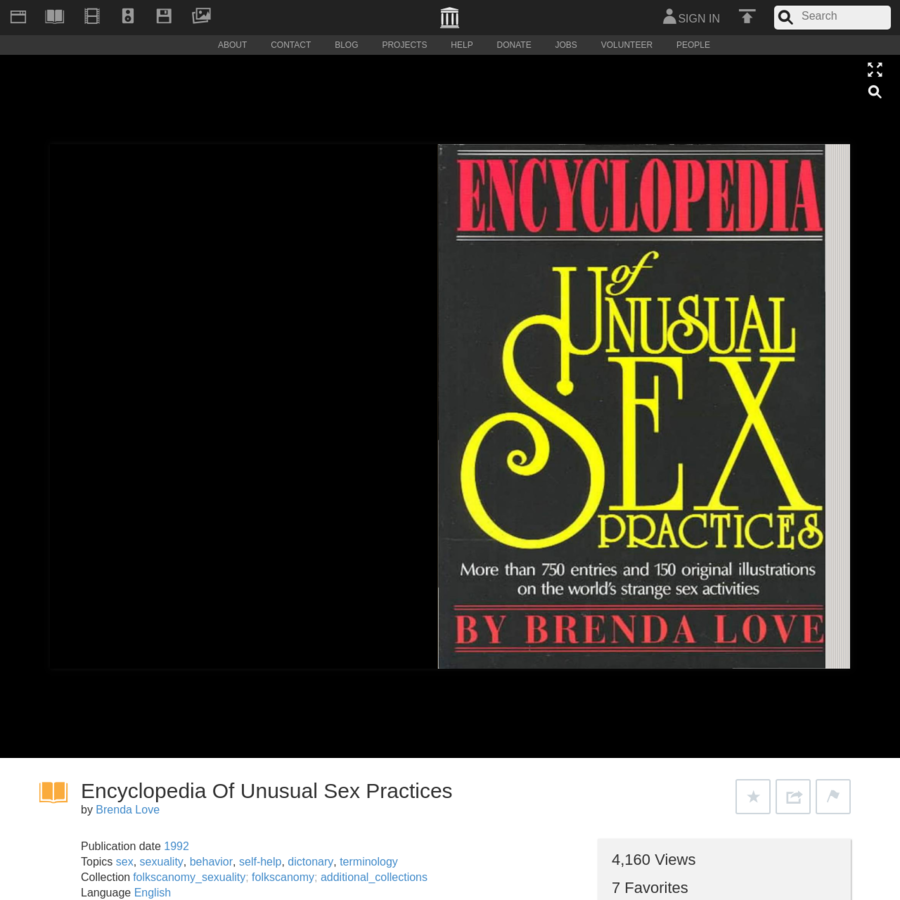Open the Images icon in top bar

[x=201, y=15]
